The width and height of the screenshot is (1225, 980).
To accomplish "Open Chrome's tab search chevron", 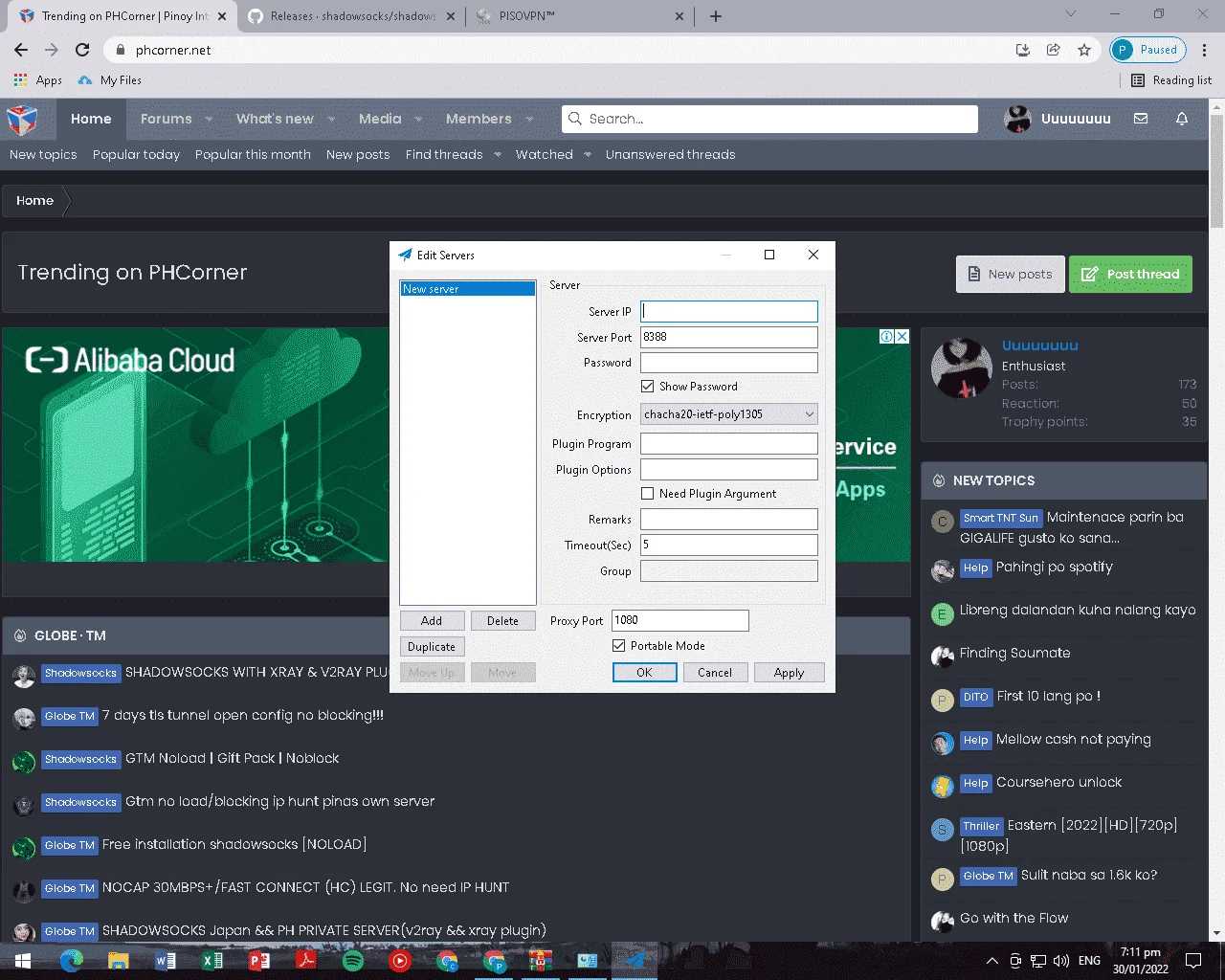I will (1071, 14).
